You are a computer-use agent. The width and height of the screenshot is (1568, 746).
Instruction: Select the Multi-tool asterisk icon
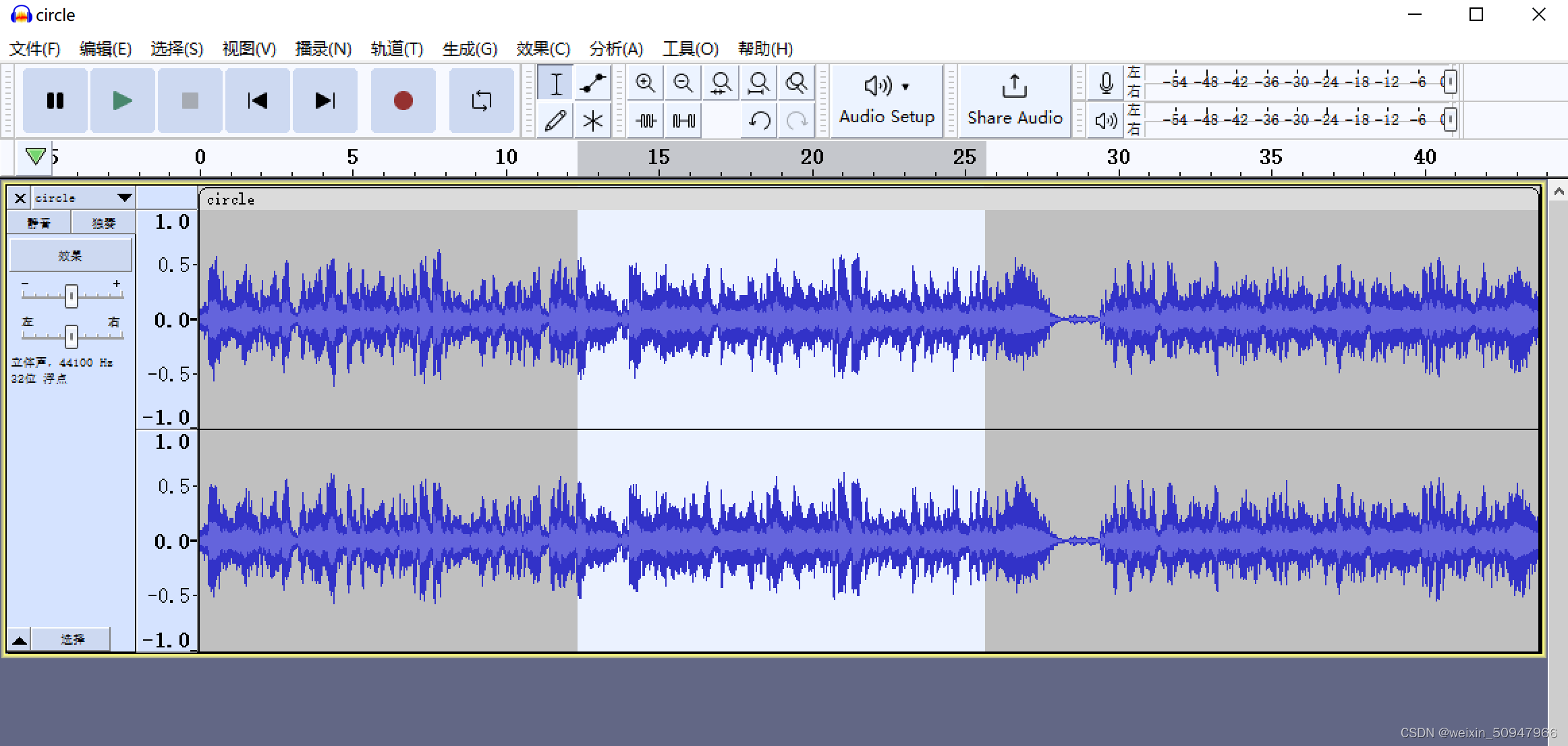[592, 121]
